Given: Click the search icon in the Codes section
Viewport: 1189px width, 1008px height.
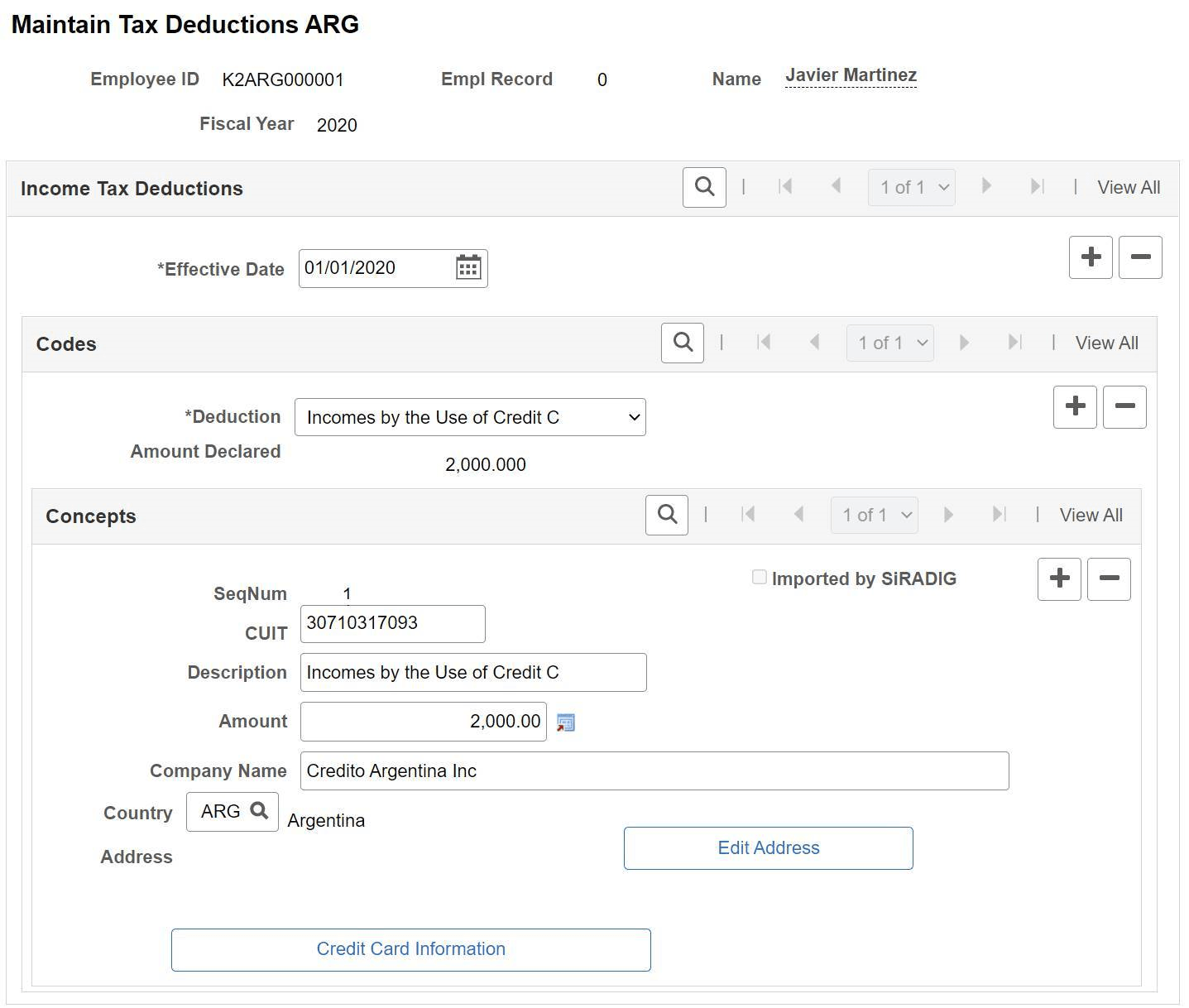Looking at the screenshot, I should [682, 343].
